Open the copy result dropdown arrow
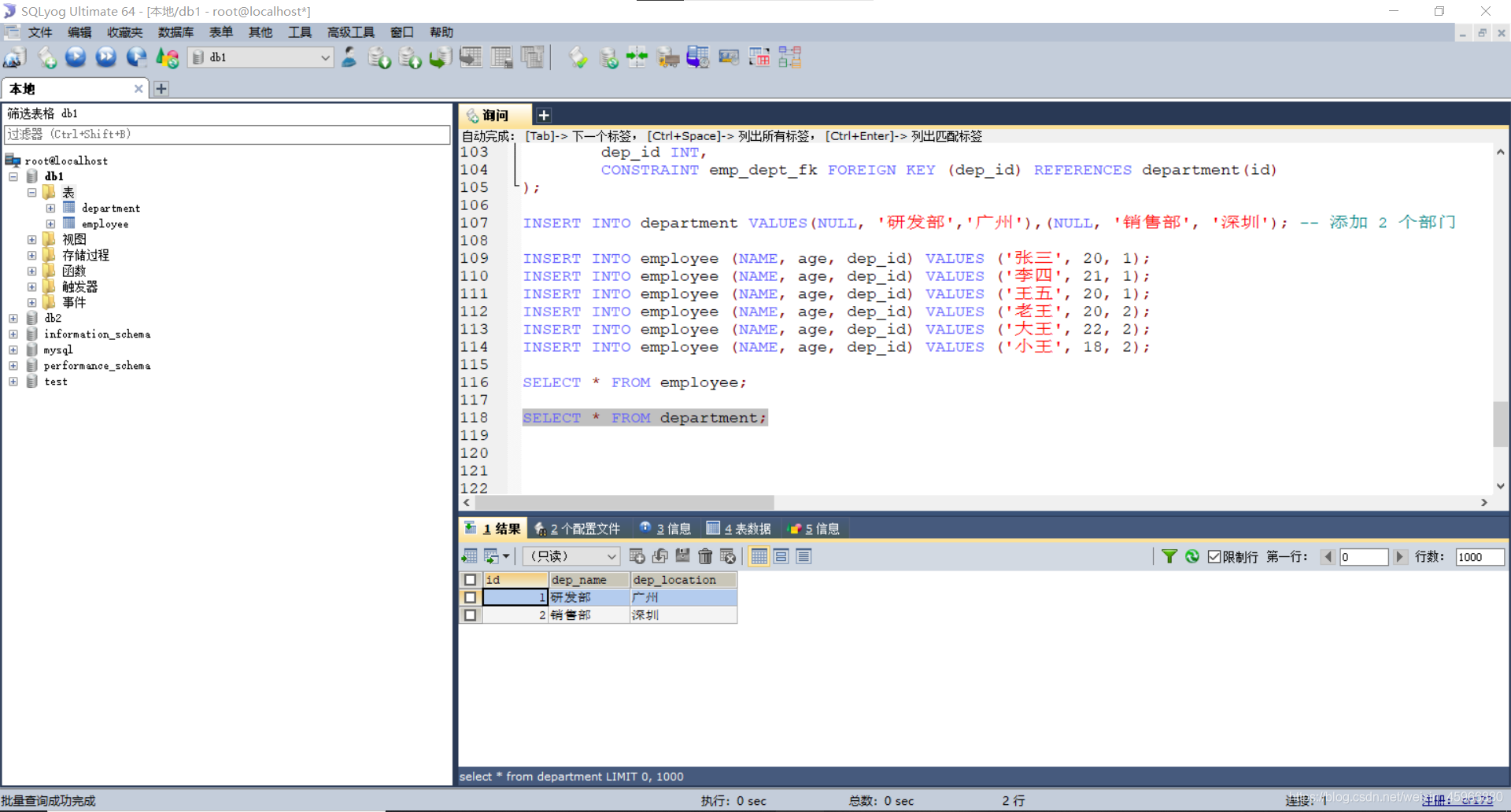The image size is (1511, 812). click(506, 556)
